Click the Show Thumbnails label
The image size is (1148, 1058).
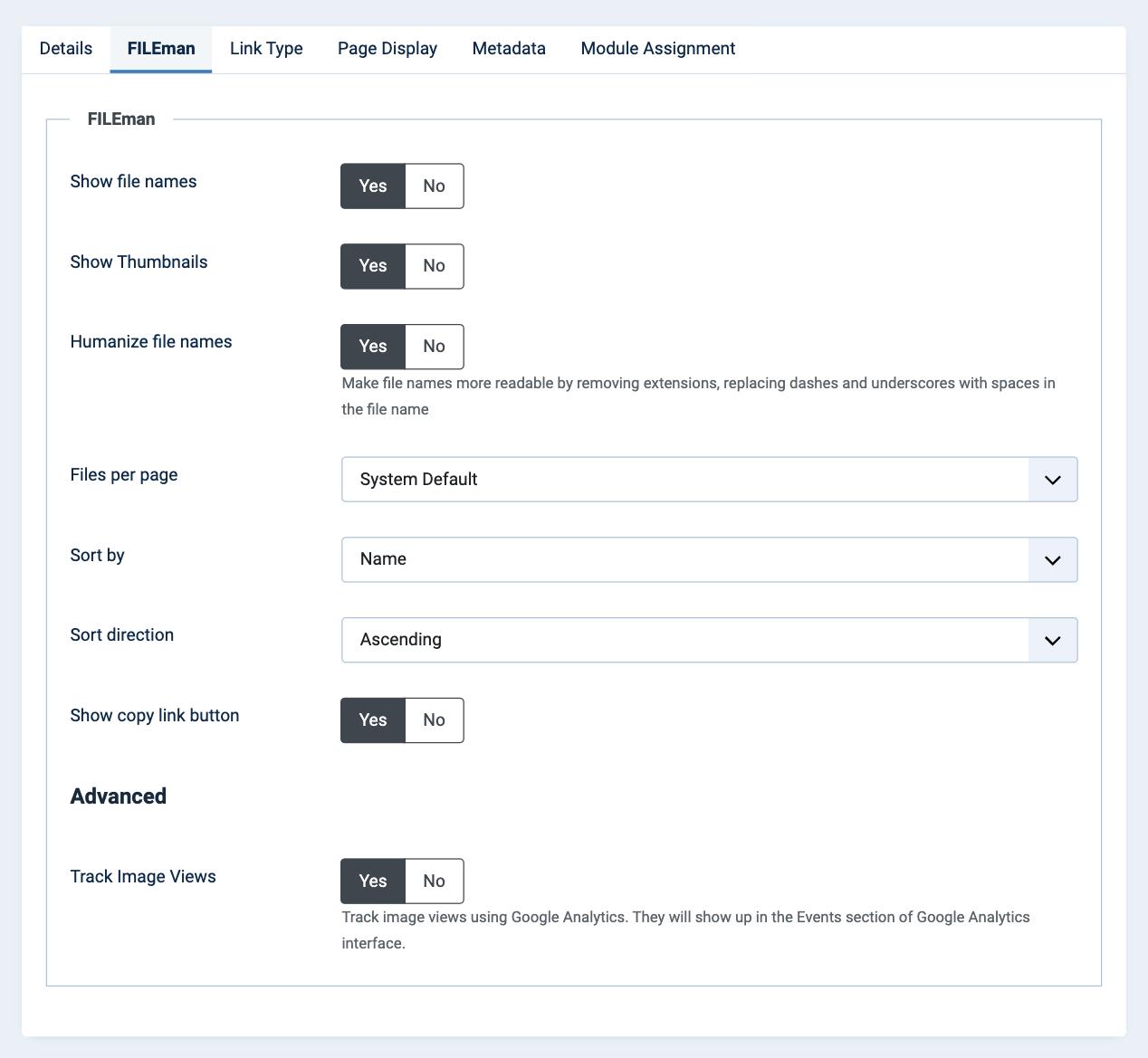[139, 262]
